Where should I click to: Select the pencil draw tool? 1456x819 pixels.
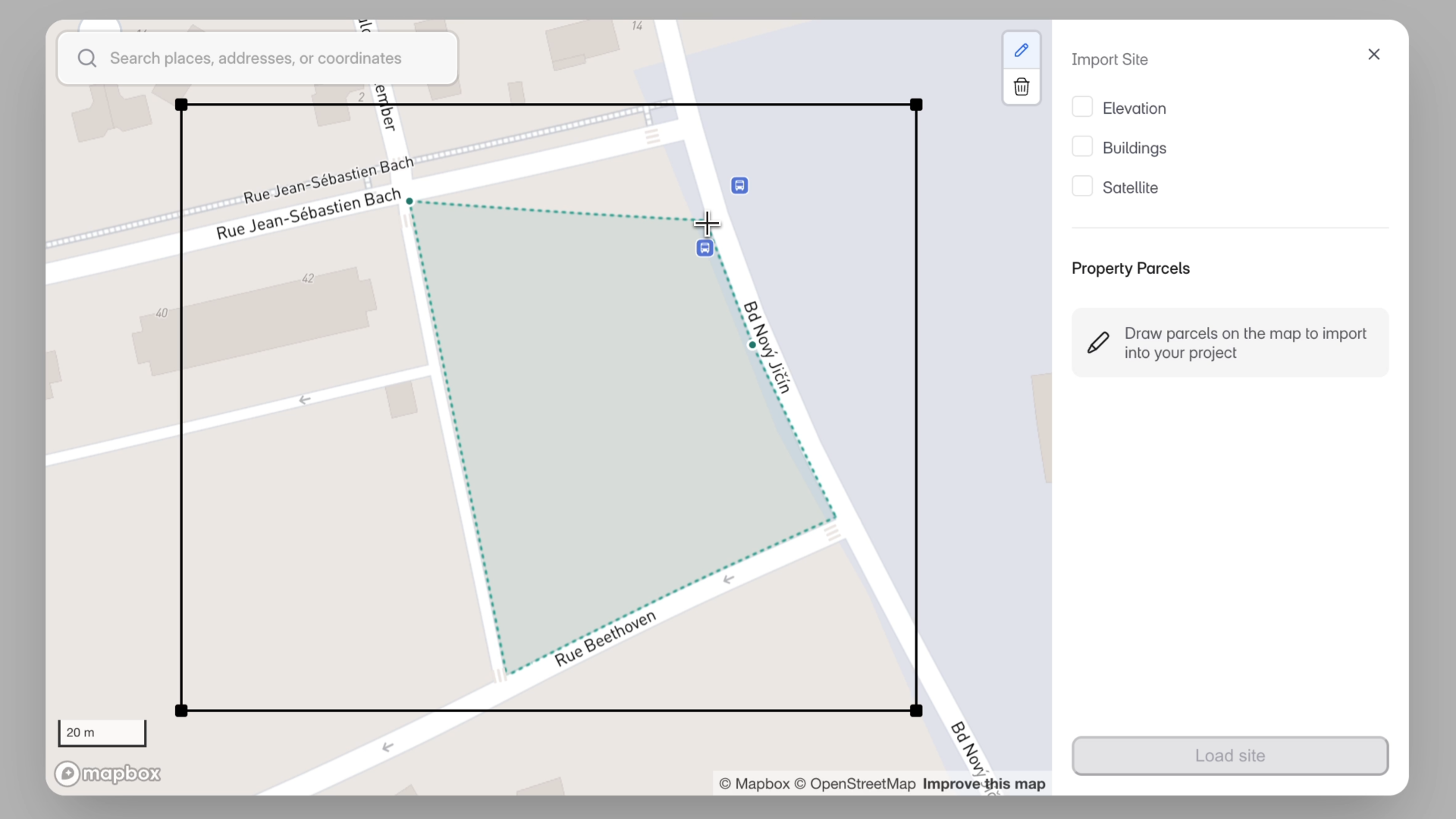pos(1021,50)
